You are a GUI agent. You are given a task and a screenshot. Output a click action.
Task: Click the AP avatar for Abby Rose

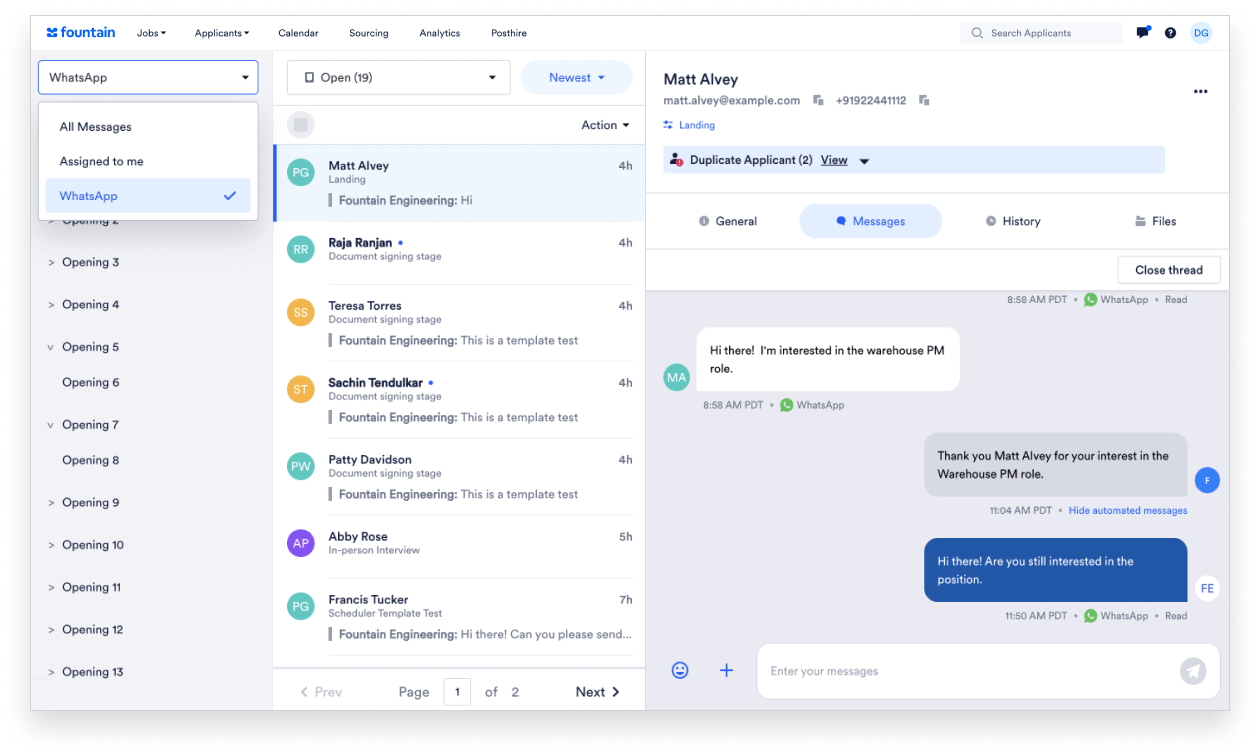[301, 544]
